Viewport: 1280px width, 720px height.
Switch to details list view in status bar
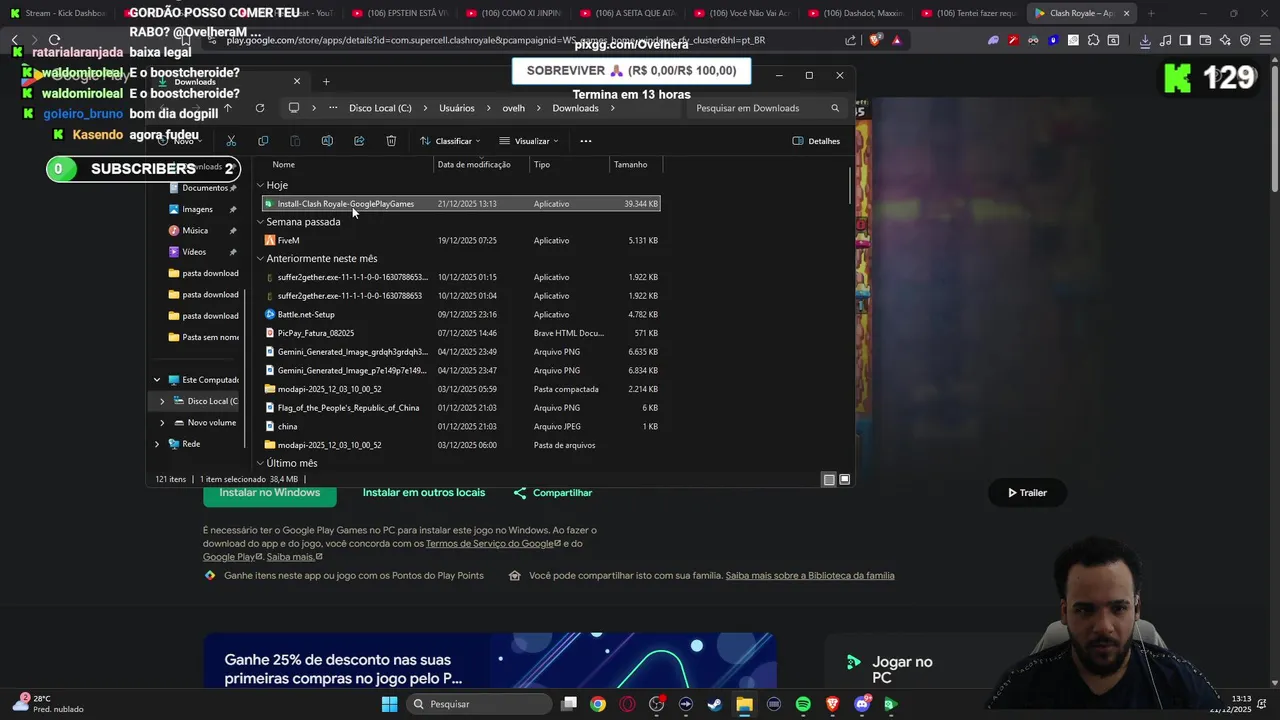(829, 480)
